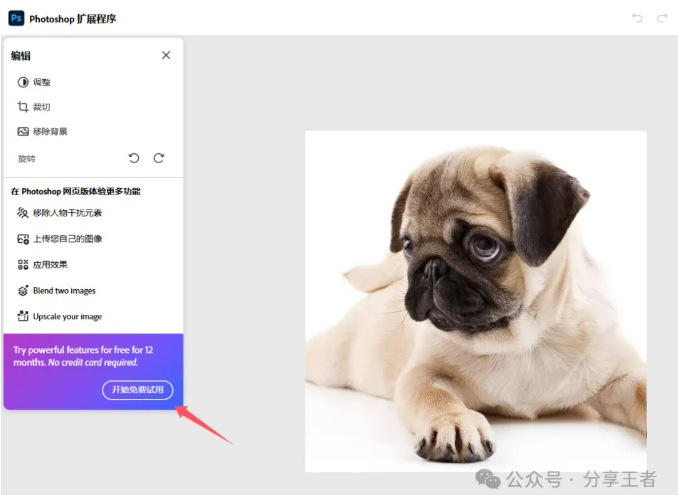678x495 pixels.
Task: Click the Photoshop 扩展程序 title
Action: tap(73, 18)
